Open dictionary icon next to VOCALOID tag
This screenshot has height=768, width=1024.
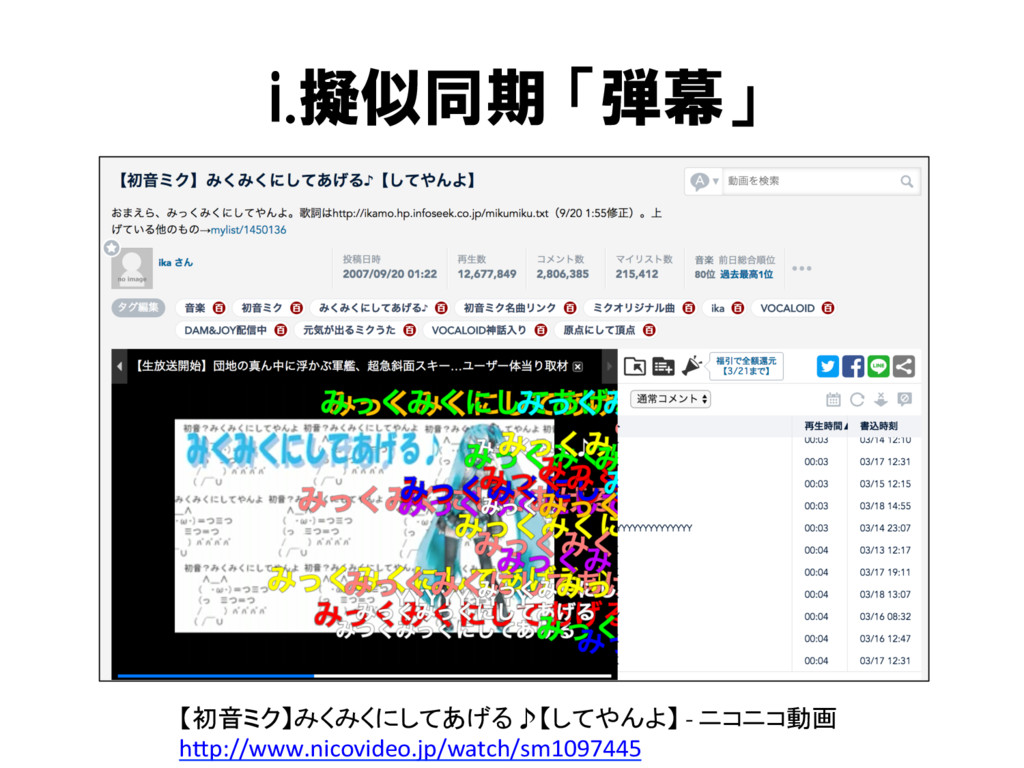[828, 308]
